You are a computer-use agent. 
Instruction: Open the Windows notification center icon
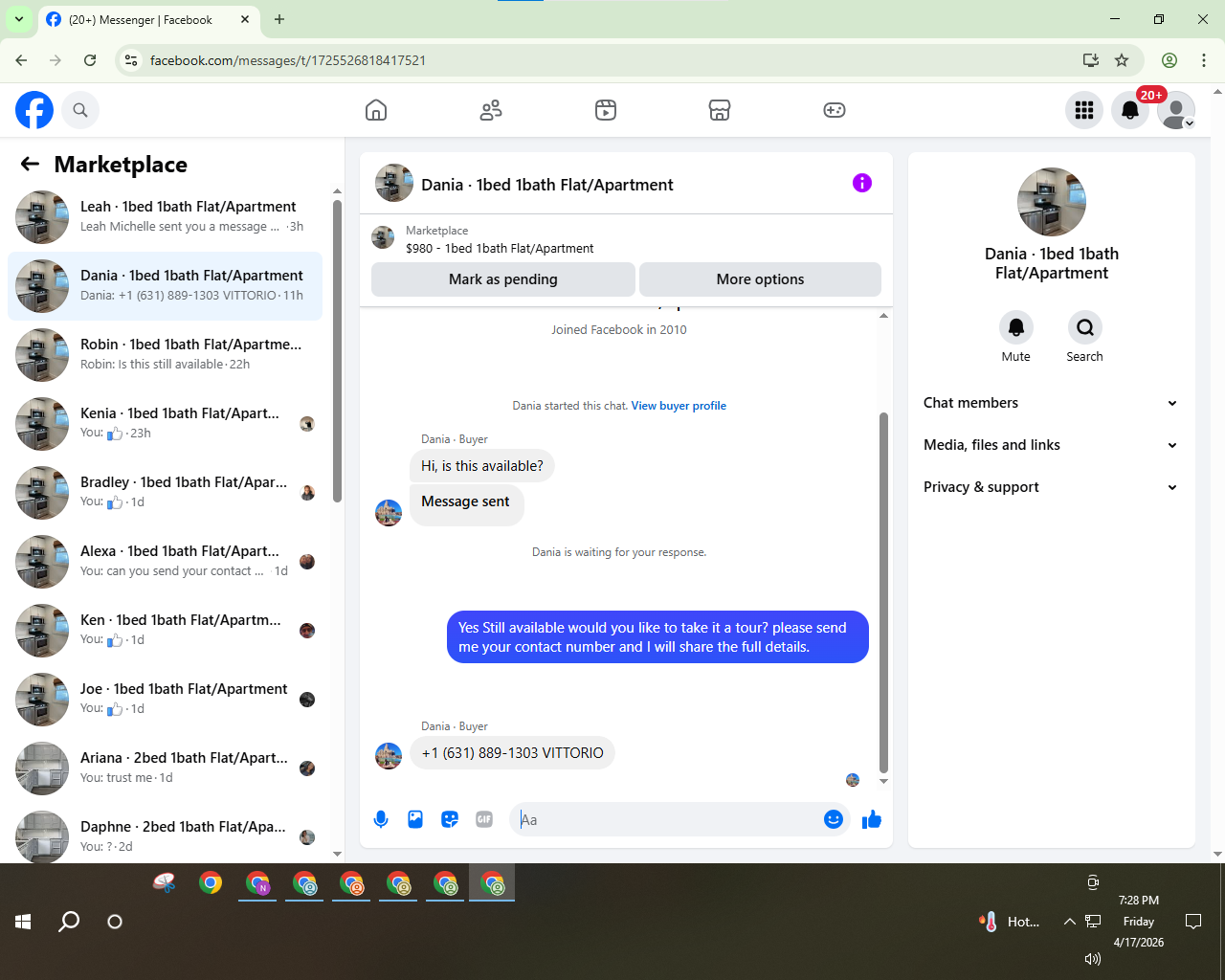click(1193, 922)
